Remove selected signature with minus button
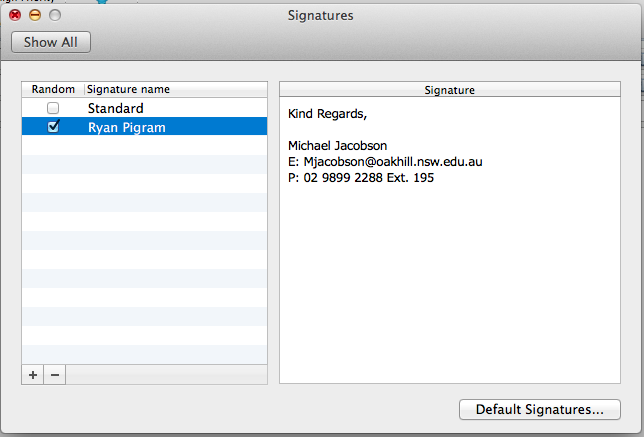 pyautogui.click(x=55, y=375)
